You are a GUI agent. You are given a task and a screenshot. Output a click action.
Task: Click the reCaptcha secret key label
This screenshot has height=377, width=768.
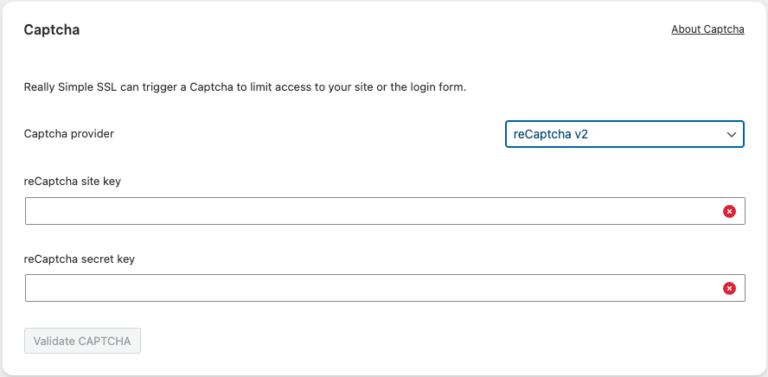point(79,259)
